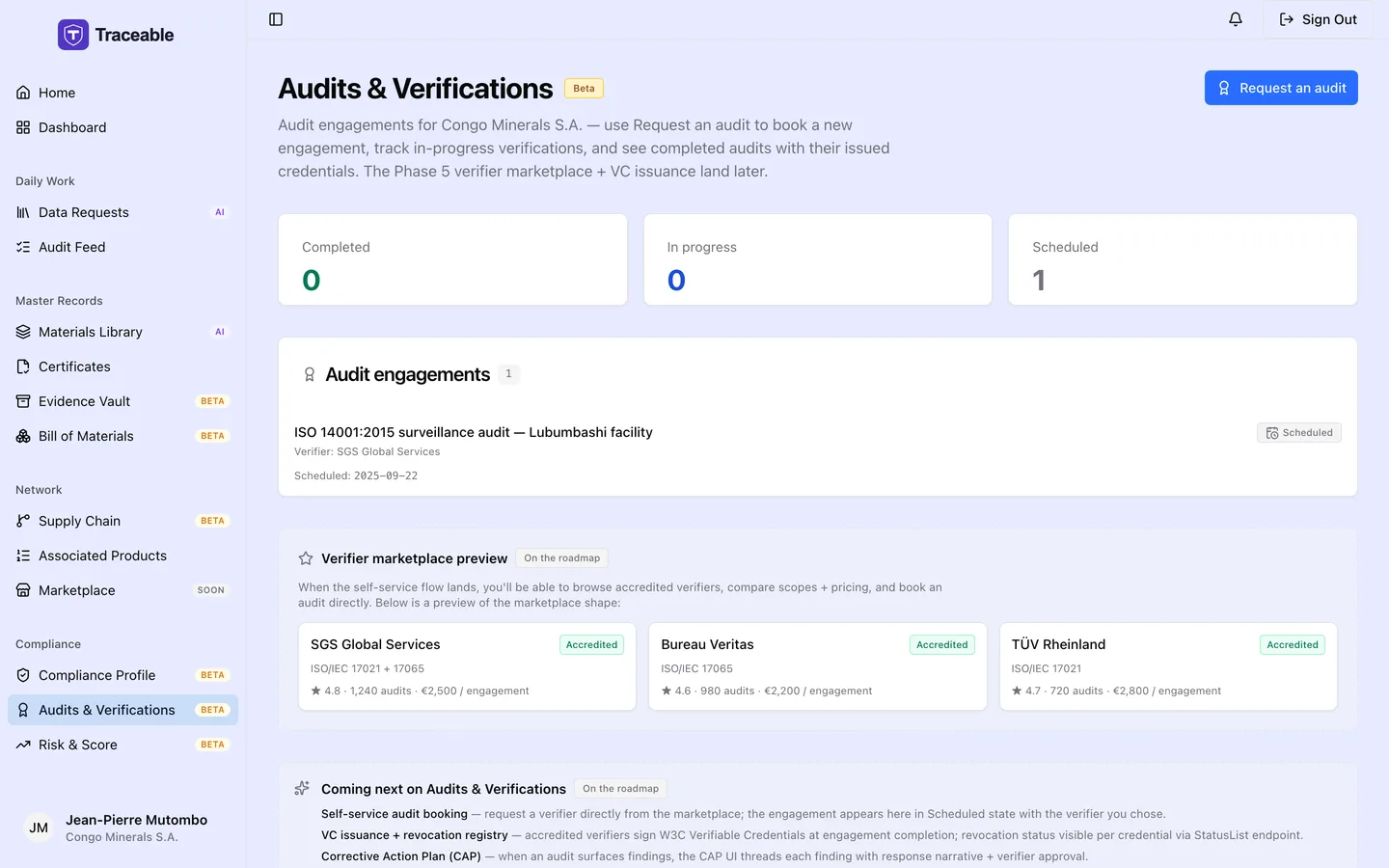
Task: Click the Sign Out arrow icon
Action: (1286, 19)
